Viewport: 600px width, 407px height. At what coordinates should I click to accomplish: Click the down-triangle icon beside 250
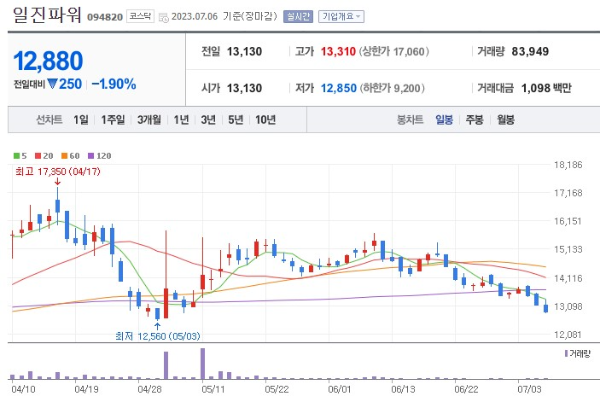[x=53, y=83]
